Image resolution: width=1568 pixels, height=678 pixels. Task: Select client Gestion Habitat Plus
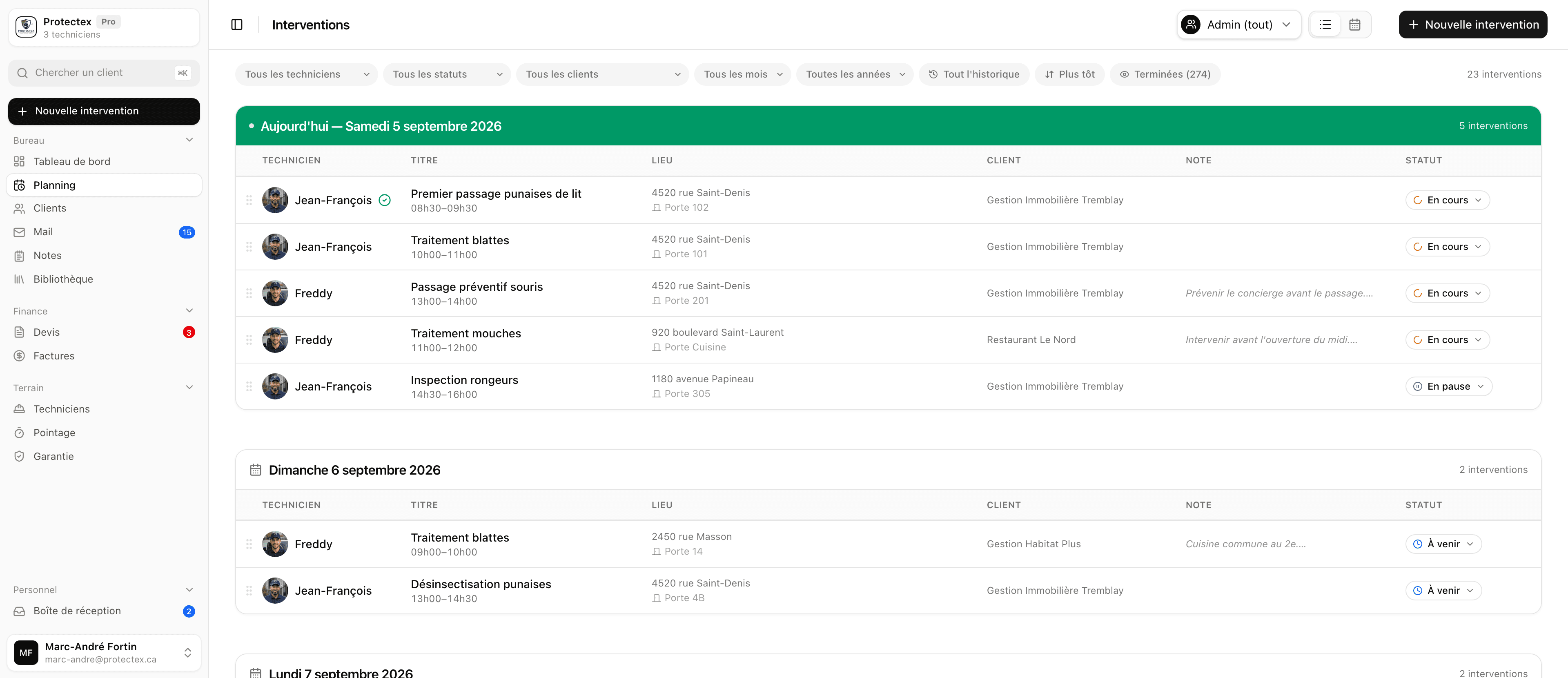(1033, 544)
